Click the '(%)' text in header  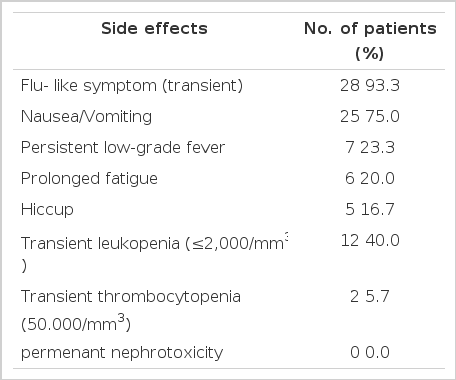point(370,53)
